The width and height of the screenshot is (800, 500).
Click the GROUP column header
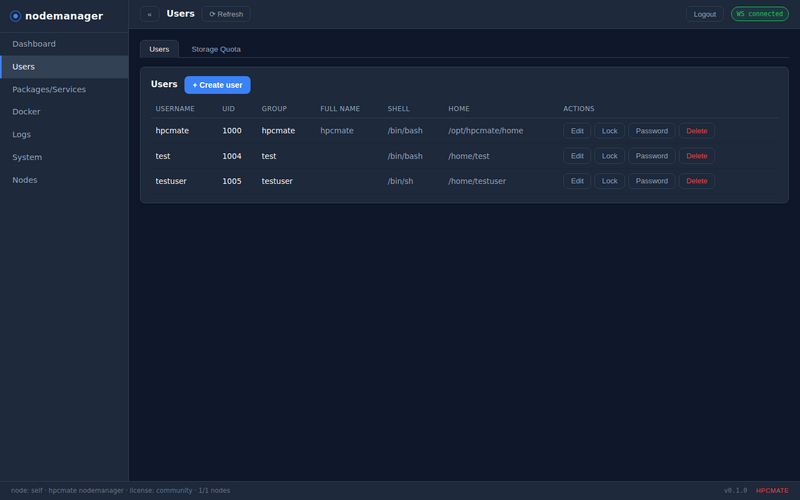click(274, 109)
